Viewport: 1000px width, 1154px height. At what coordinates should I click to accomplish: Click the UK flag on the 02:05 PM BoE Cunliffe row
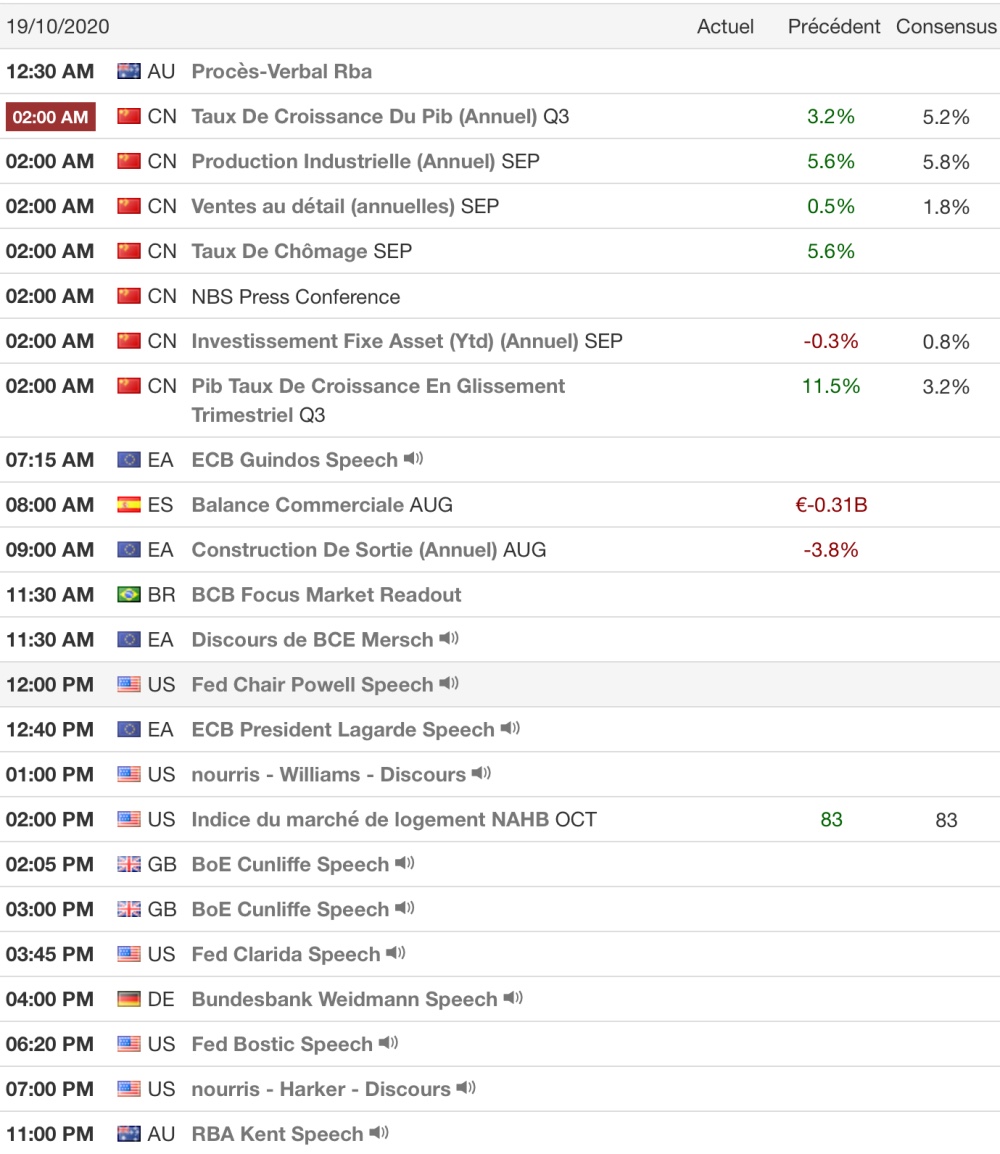click(129, 864)
